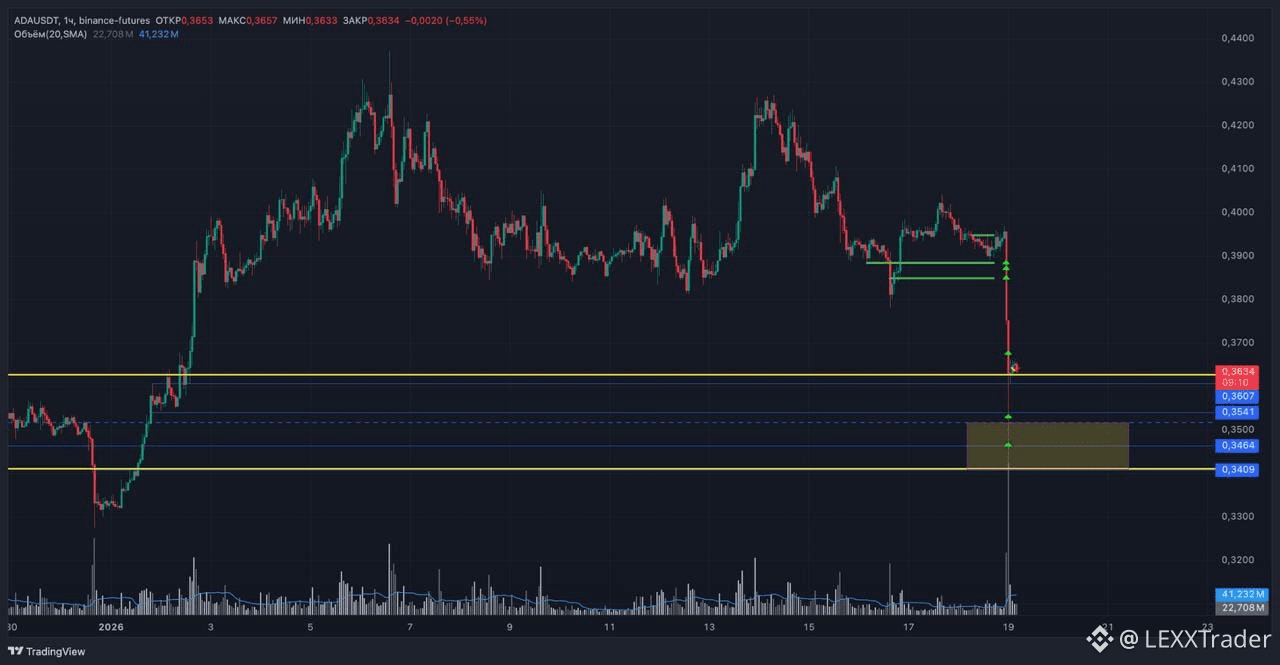Image resolution: width=1280 pixels, height=665 pixels.
Task: Select the yellow shaded rectangle zone
Action: pos(1047,445)
